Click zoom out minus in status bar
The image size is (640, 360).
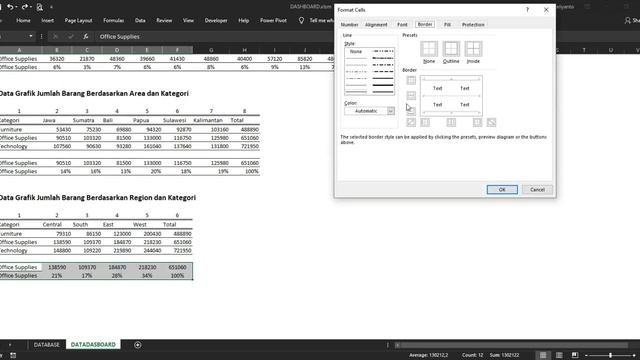coord(586,355)
